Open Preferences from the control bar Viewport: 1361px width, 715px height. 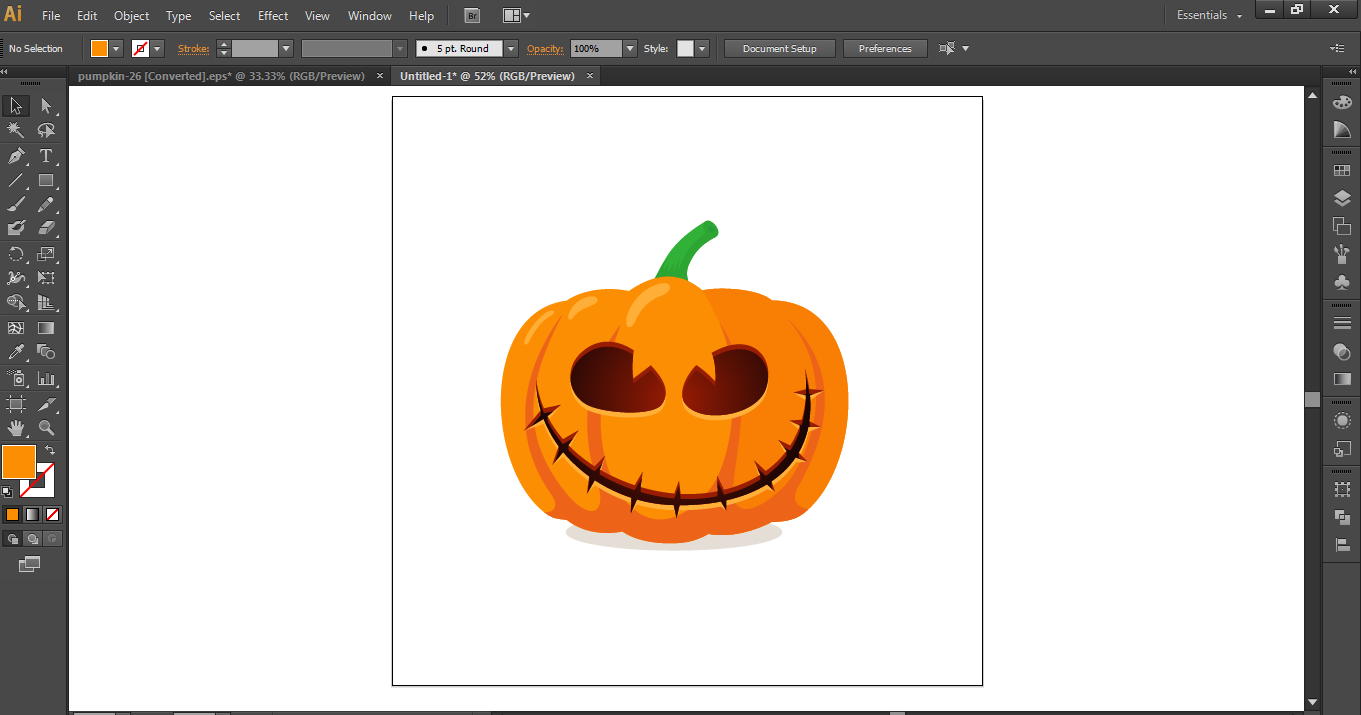point(885,48)
